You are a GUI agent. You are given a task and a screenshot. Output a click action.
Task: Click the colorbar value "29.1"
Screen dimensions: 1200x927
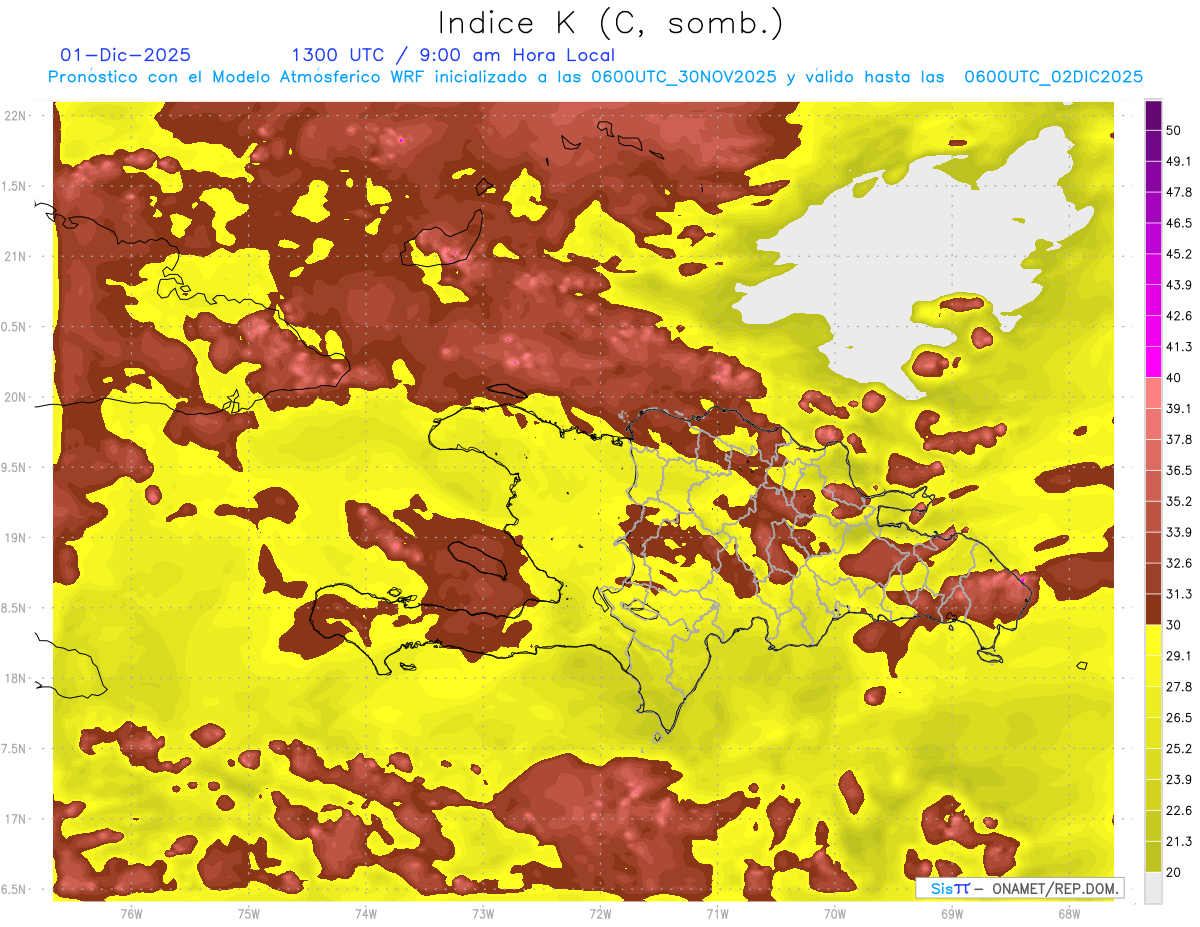(1179, 656)
